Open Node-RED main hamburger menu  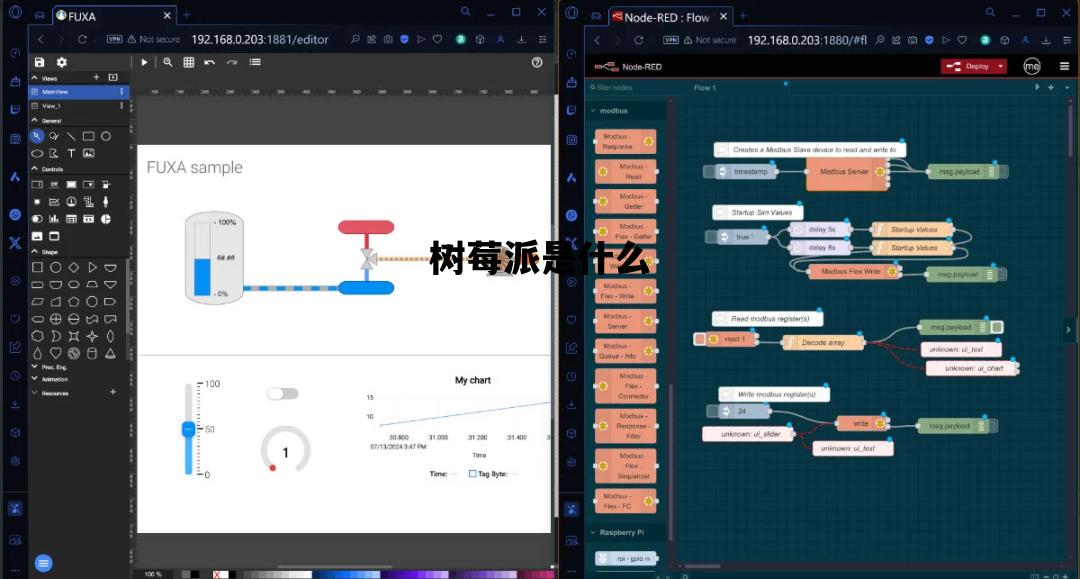1064,66
